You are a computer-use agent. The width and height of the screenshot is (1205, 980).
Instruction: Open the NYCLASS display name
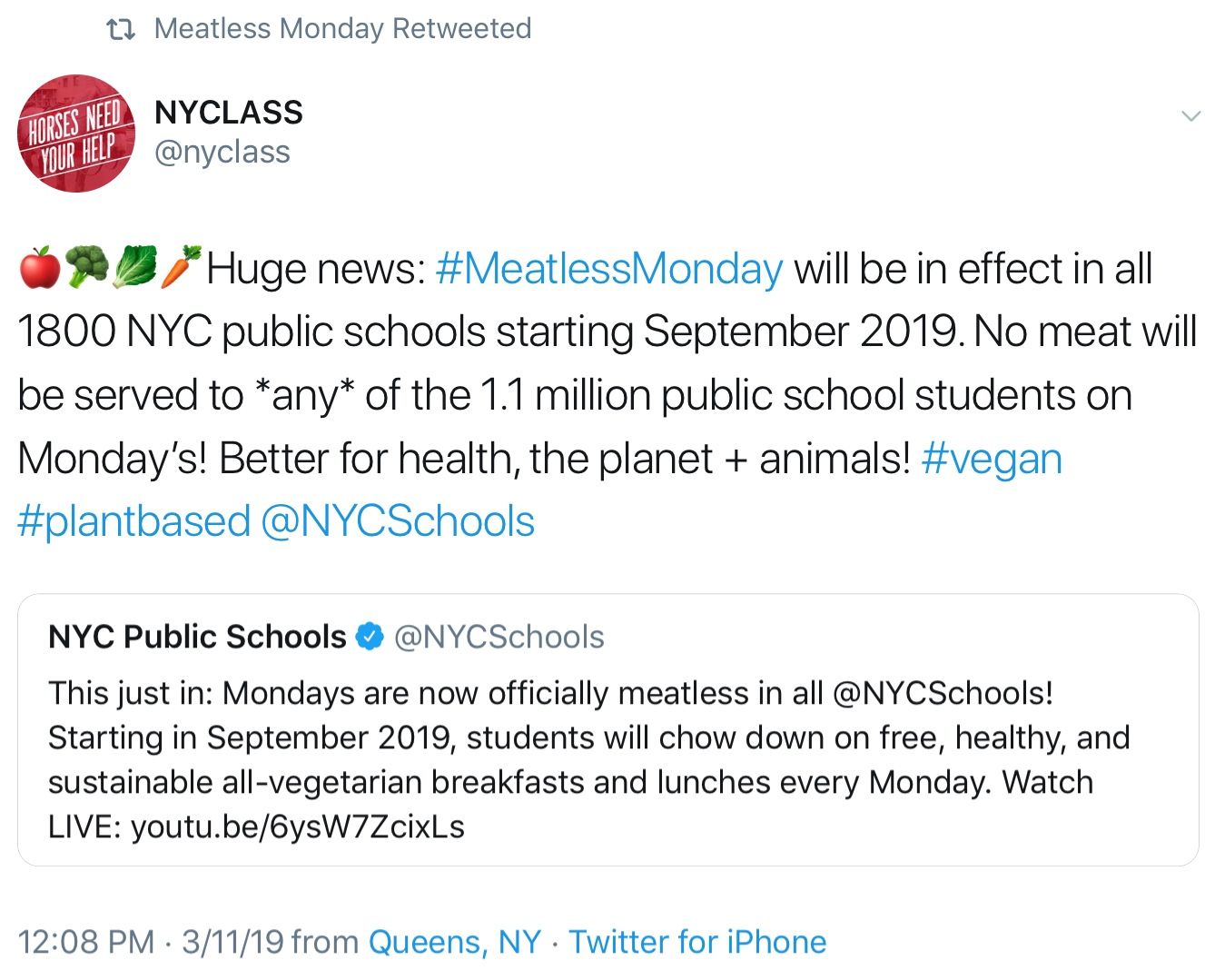[x=229, y=113]
